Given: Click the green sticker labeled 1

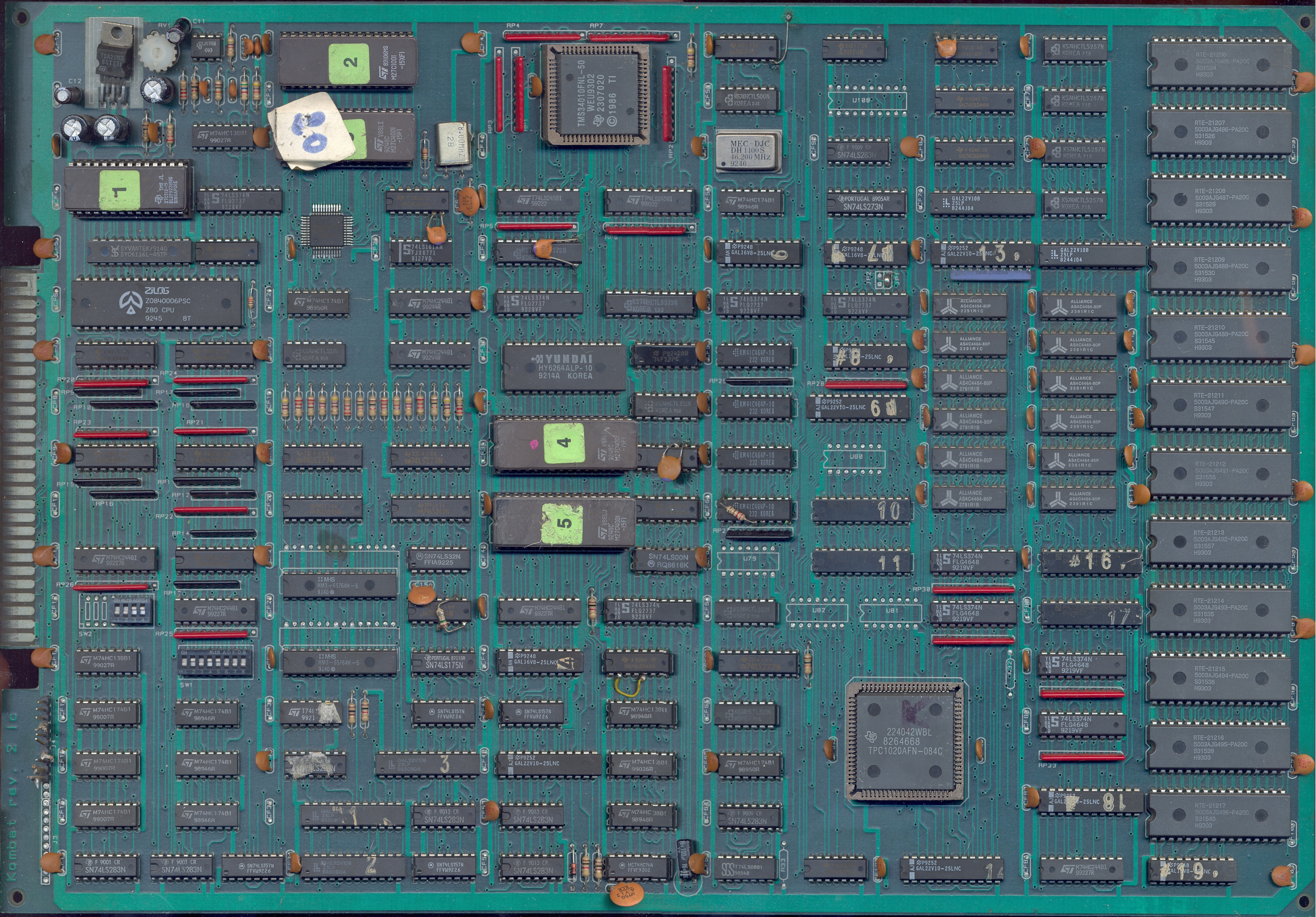Looking at the screenshot, I should [x=119, y=190].
